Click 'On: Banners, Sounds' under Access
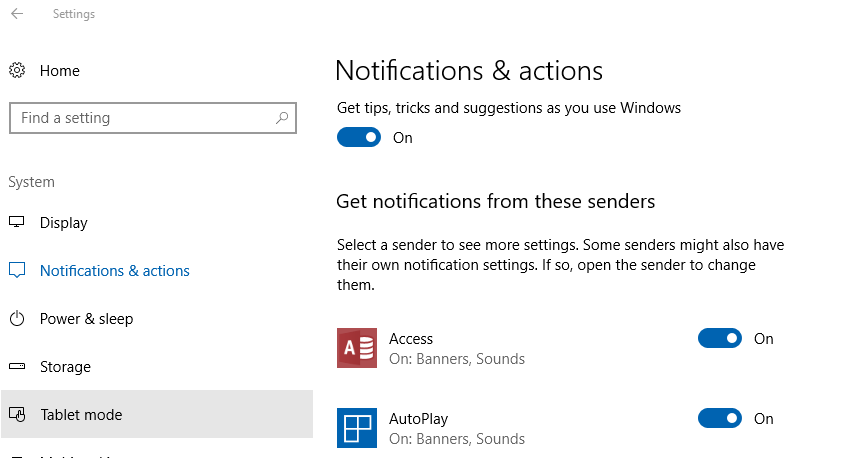The width and height of the screenshot is (841, 459). pos(457,359)
